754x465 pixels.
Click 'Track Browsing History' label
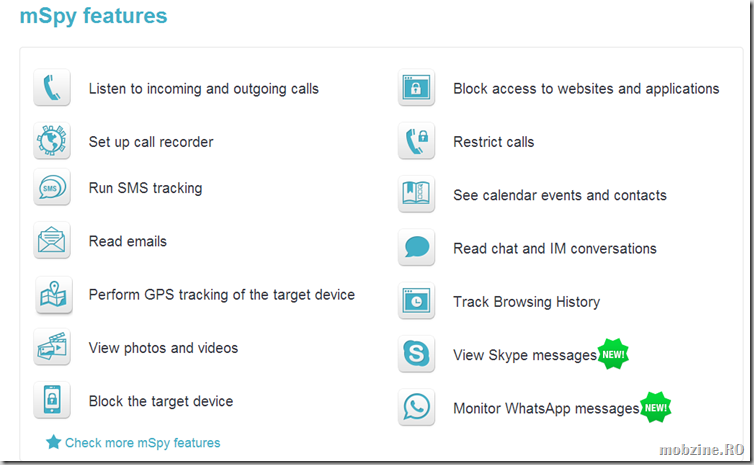pyautogui.click(x=527, y=302)
